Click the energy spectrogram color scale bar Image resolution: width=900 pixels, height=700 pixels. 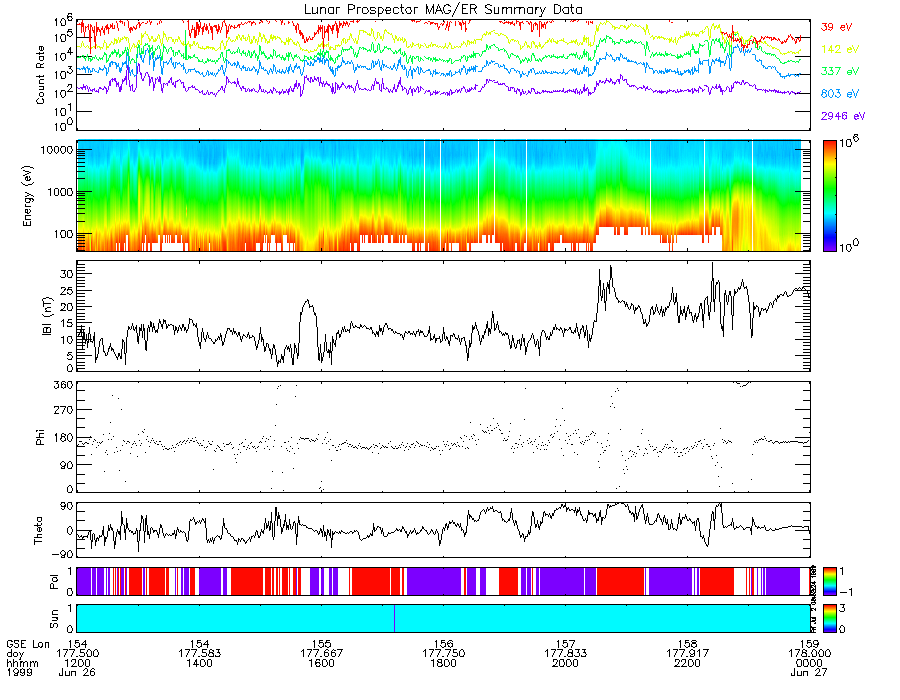click(829, 196)
